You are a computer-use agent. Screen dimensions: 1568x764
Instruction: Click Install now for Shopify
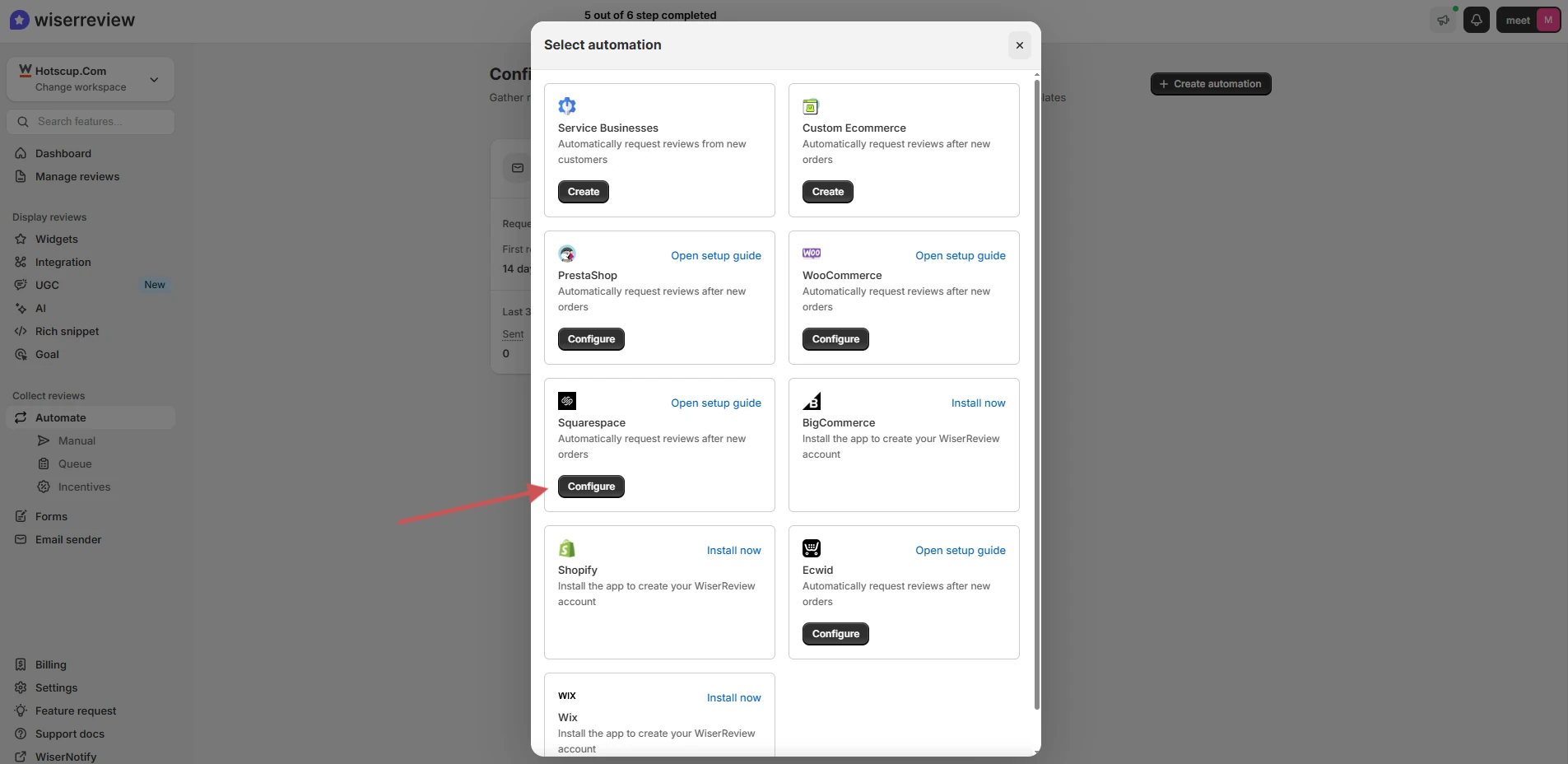click(x=734, y=550)
